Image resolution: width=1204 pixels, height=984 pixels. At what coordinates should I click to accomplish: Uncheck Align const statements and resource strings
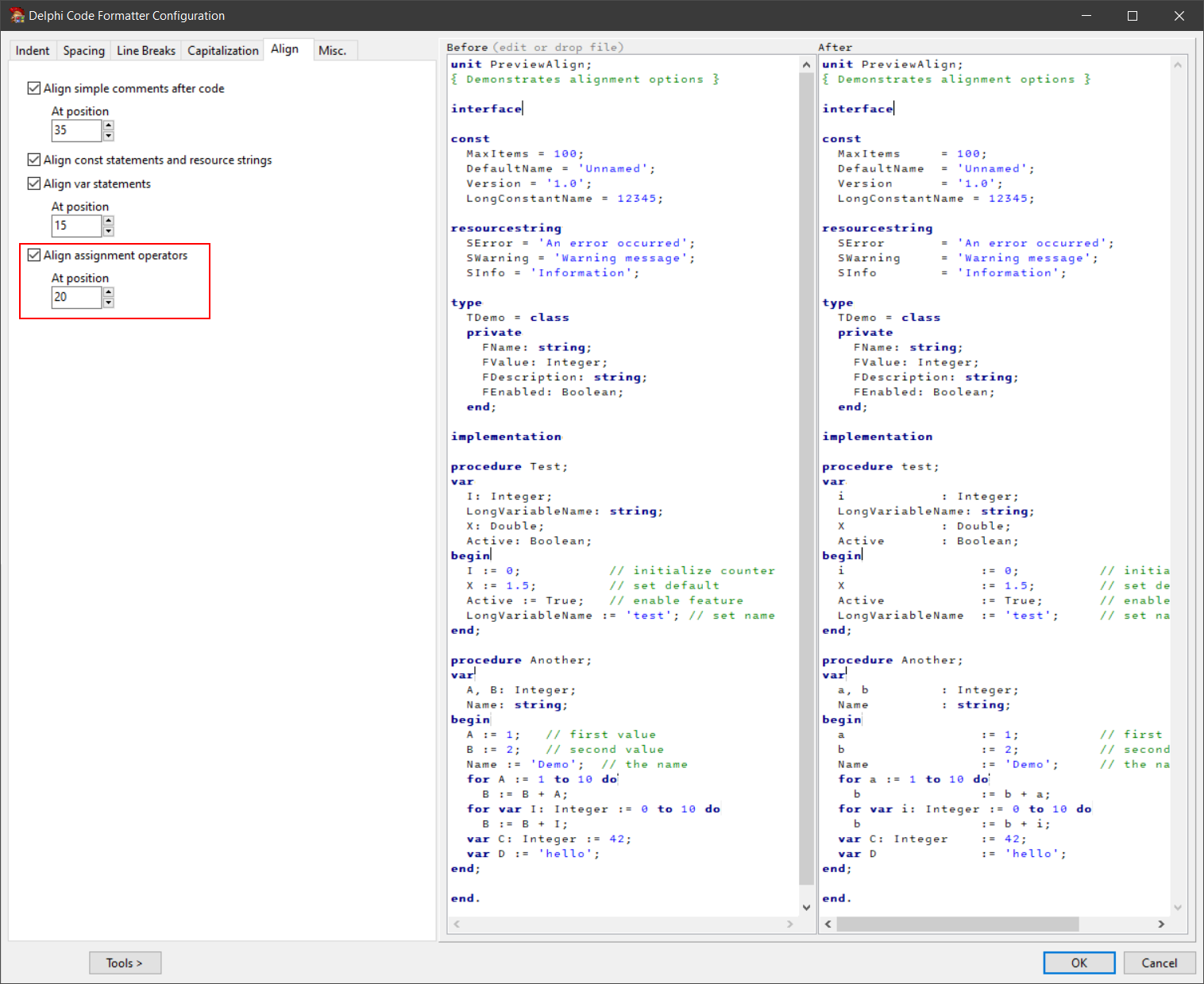(34, 160)
